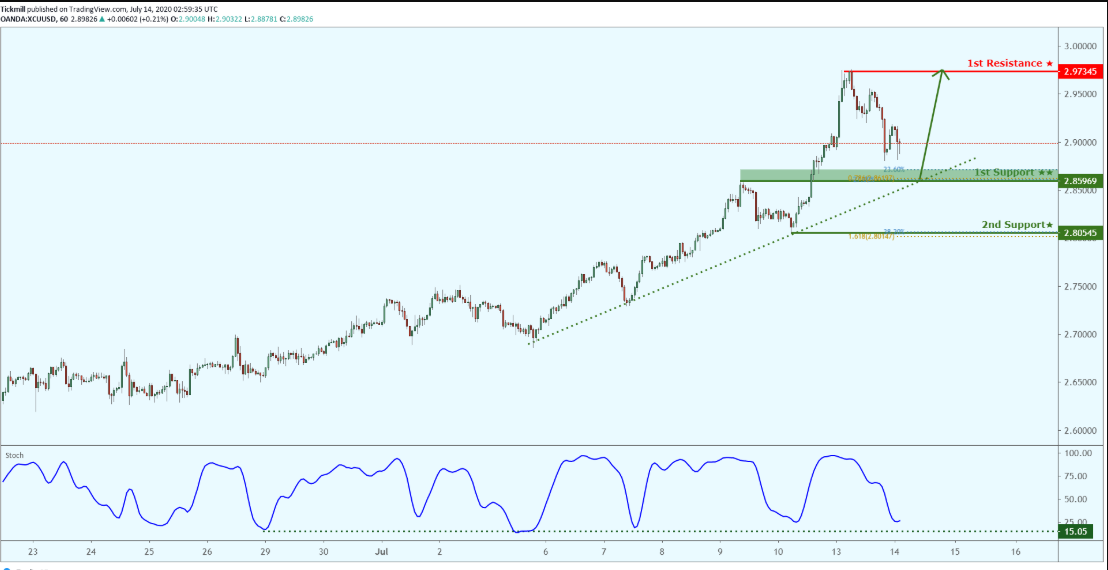Click the 23.60% Fibonacci level label

coord(894,170)
